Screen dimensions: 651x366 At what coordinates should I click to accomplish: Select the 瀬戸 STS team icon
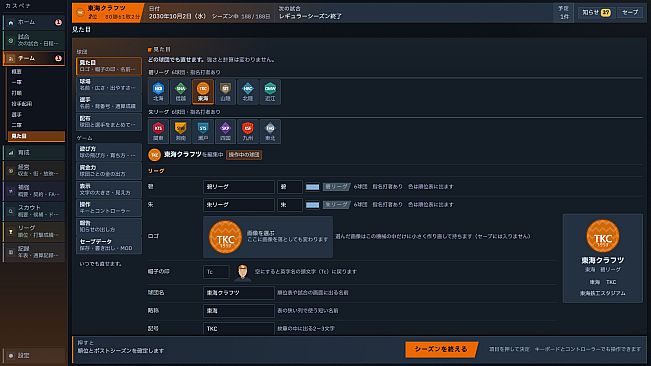click(203, 132)
